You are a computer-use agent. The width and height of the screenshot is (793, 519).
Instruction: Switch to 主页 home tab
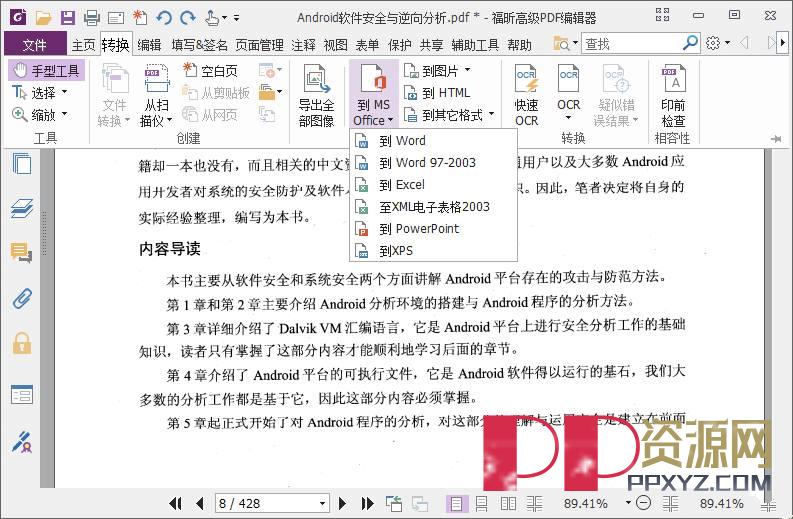(x=83, y=45)
